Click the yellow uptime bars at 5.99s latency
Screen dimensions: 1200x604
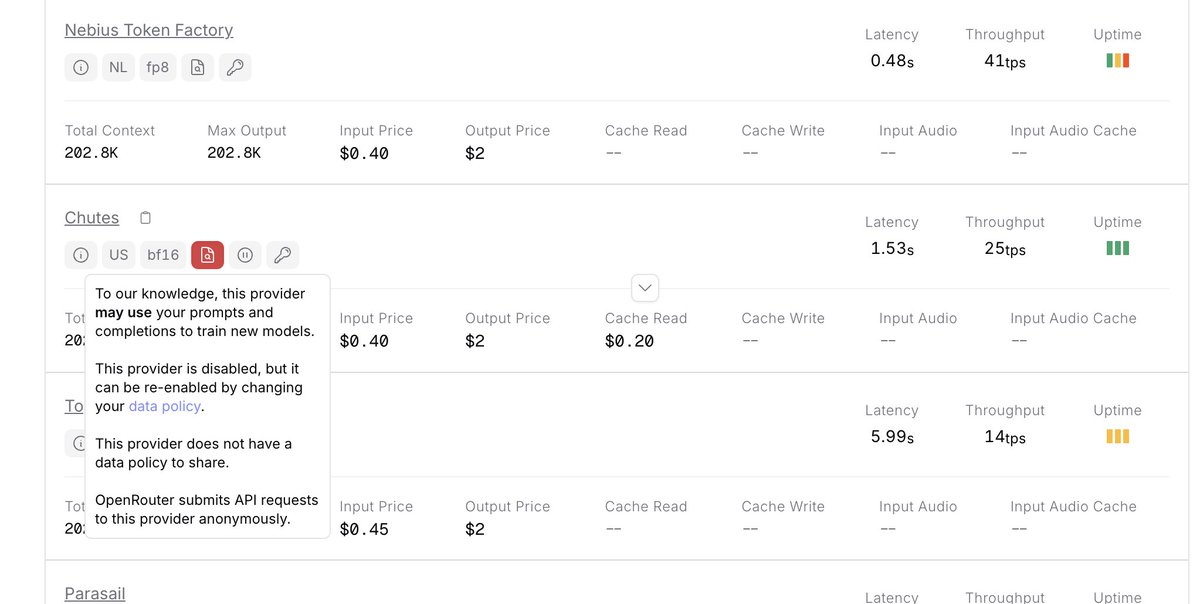tap(1117, 436)
